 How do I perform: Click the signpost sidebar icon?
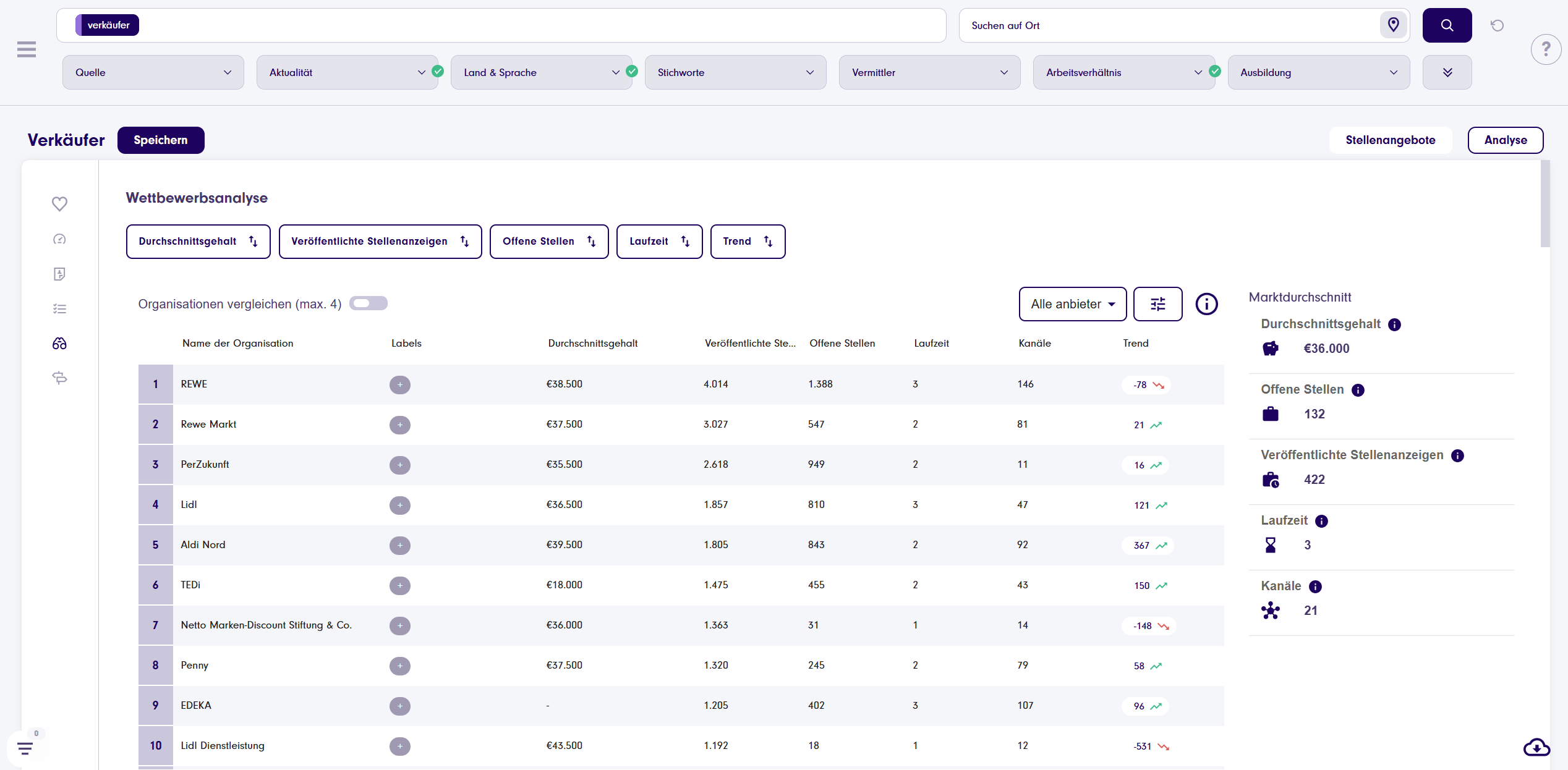(x=59, y=378)
